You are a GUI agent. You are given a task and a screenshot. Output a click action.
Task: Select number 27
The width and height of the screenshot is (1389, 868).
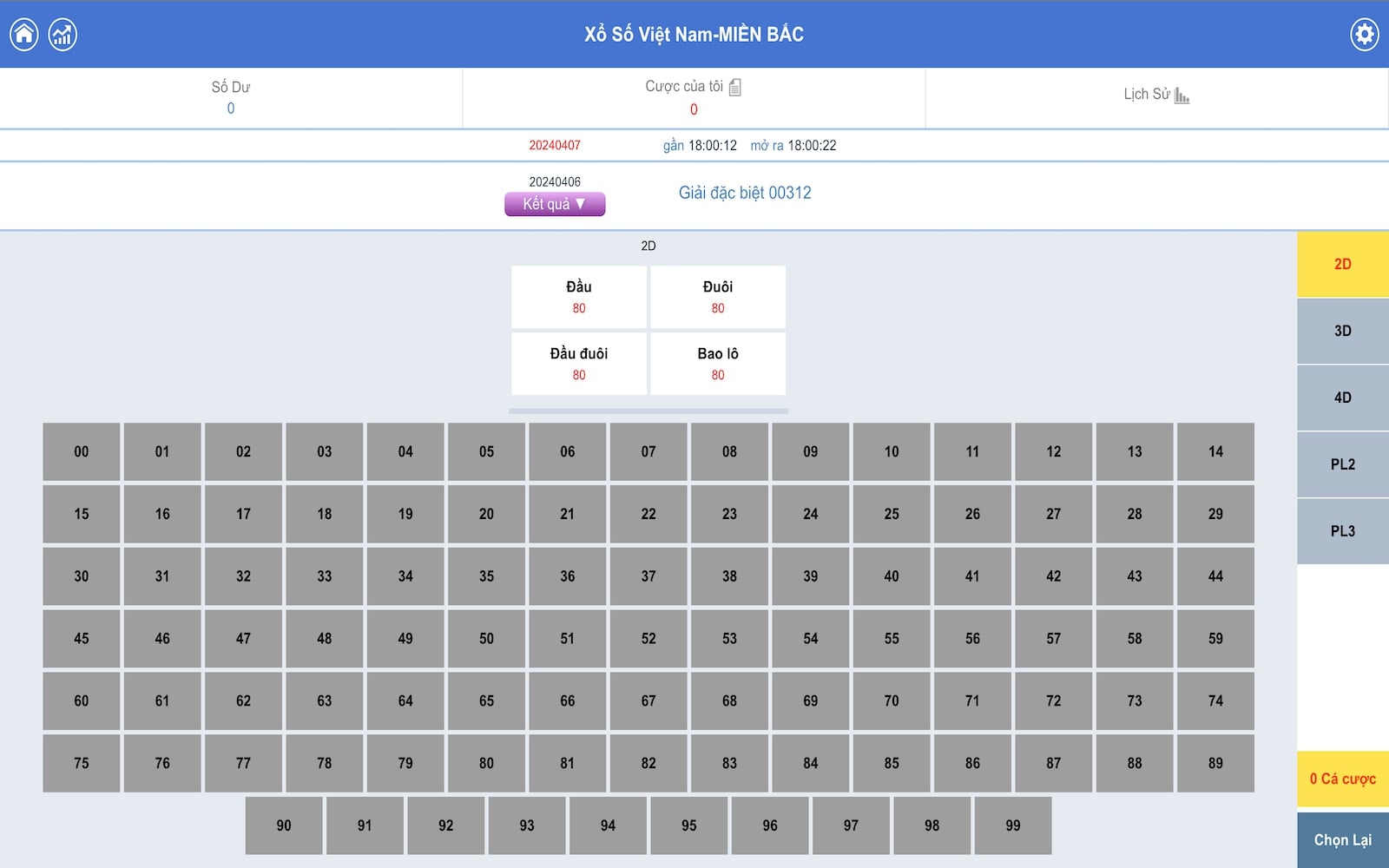[x=1054, y=514]
